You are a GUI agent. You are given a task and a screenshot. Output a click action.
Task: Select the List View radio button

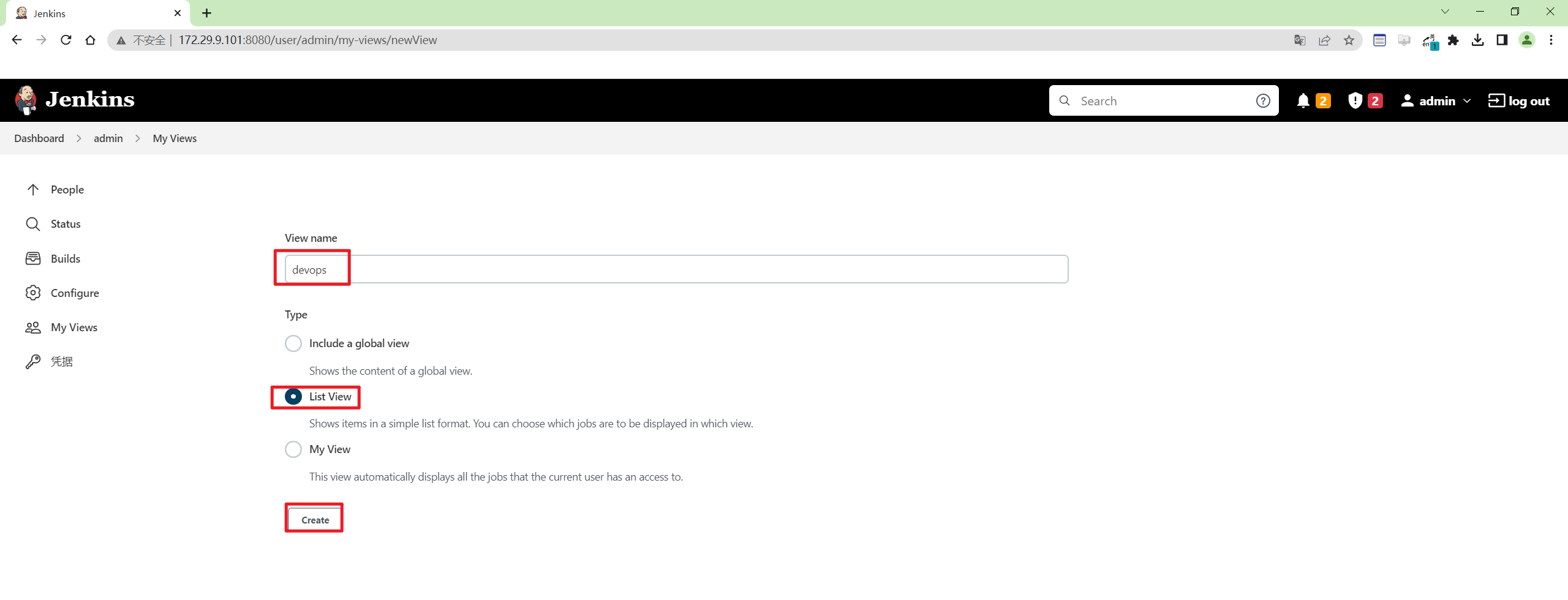click(293, 397)
